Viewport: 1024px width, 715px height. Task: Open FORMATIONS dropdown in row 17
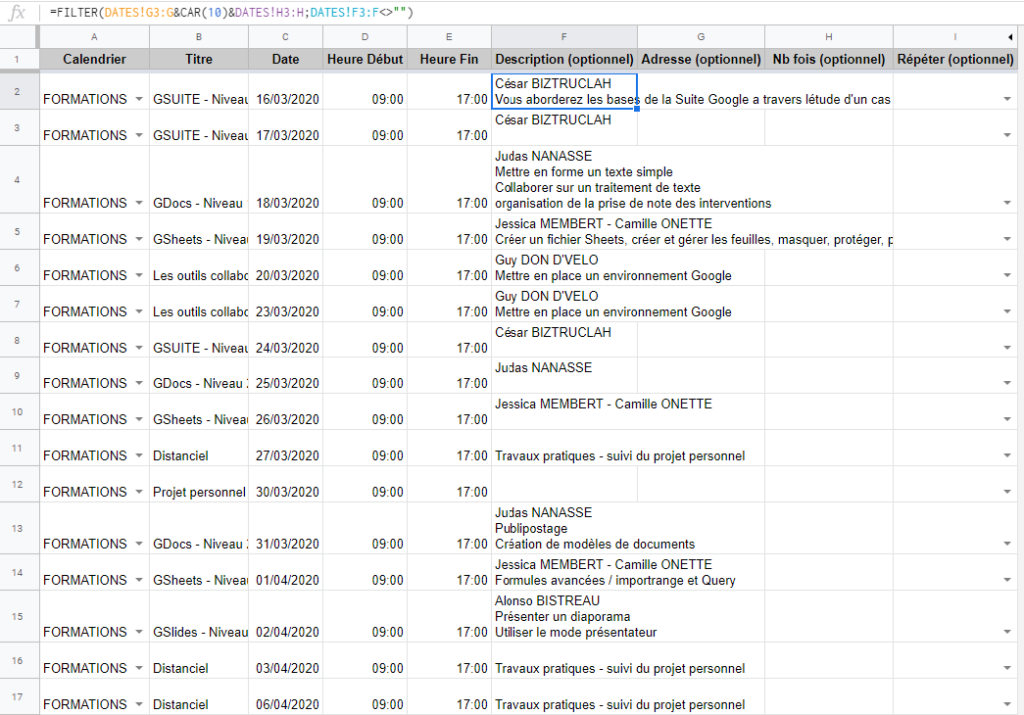(x=139, y=704)
